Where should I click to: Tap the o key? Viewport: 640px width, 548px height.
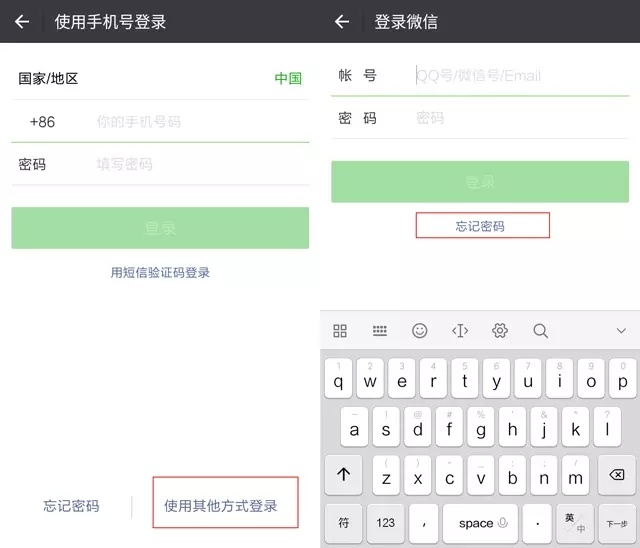point(591,378)
